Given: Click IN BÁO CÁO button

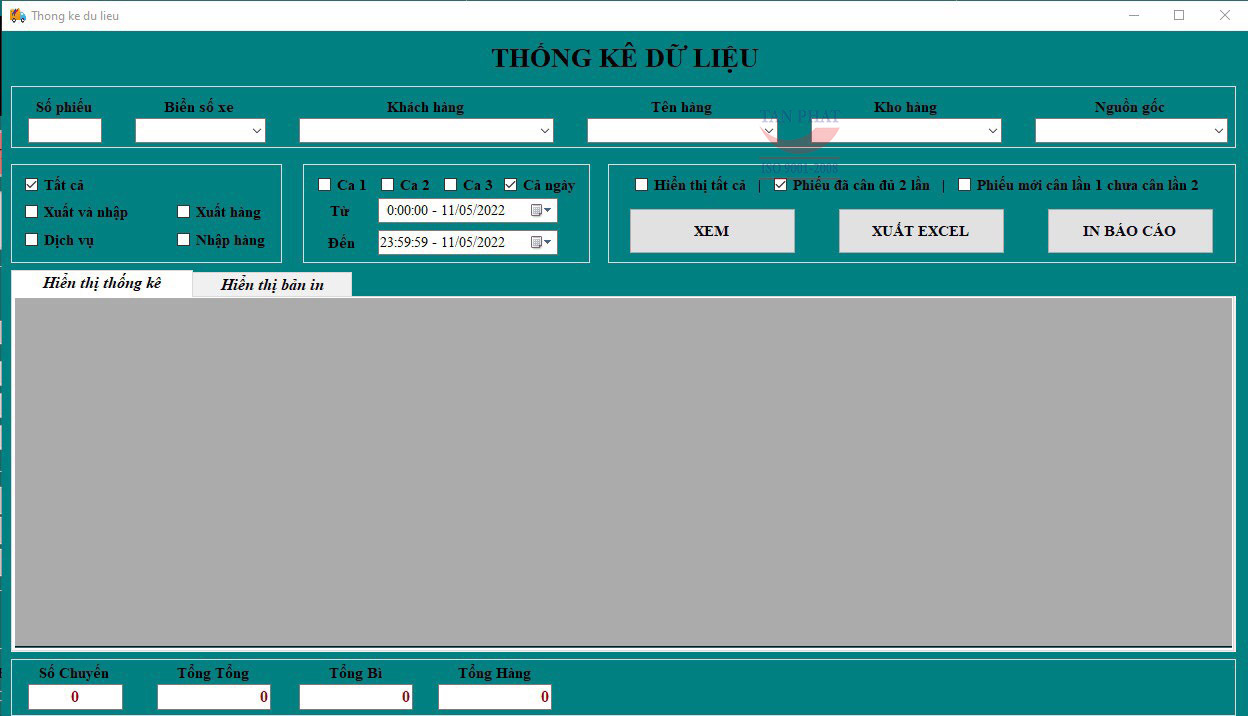Looking at the screenshot, I should [x=1130, y=231].
